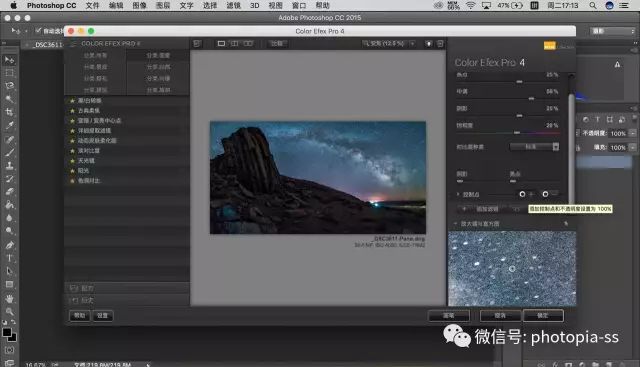Toggle favorite star for 色调对比 filter
Viewport: 640px width, 367px height.
click(x=72, y=180)
